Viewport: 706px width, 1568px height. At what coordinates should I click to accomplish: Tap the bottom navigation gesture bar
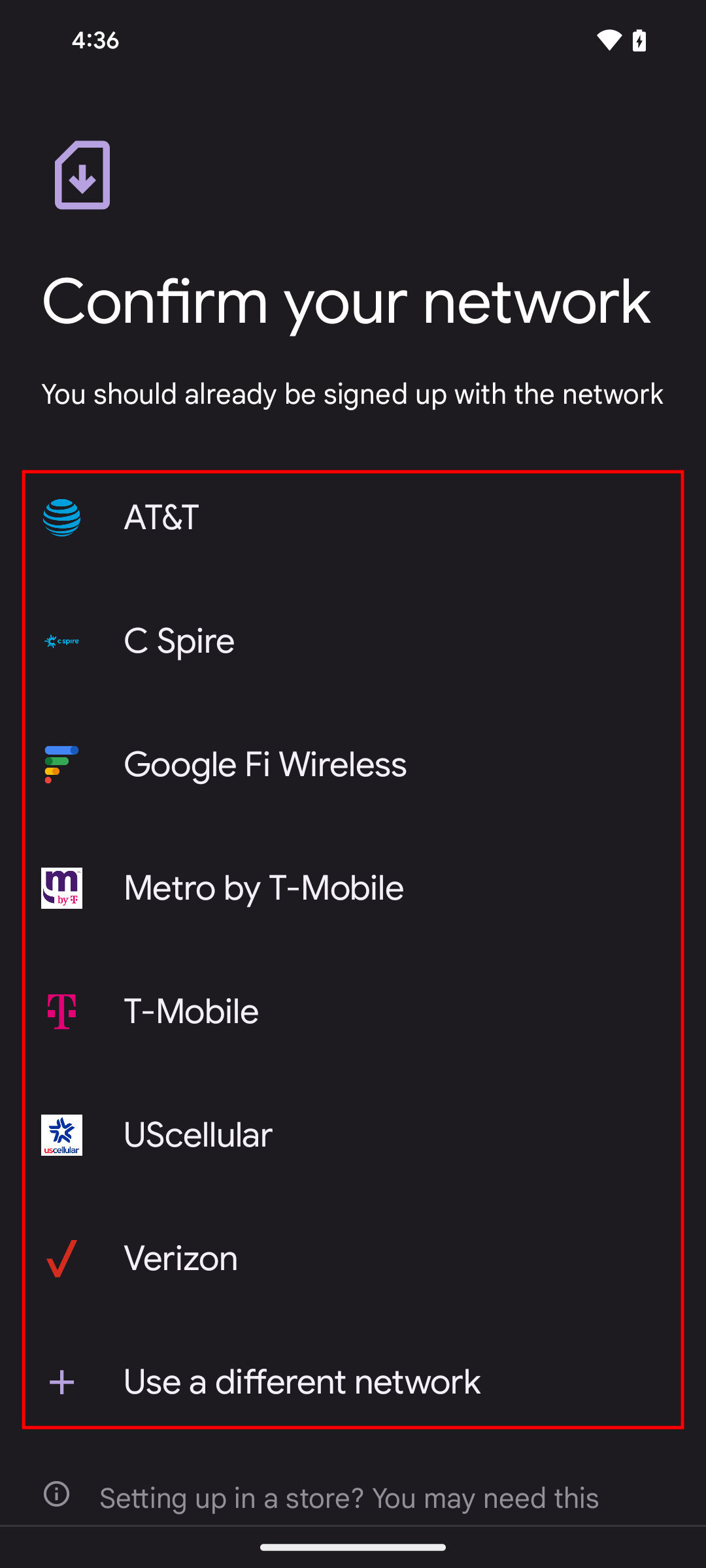[353, 1547]
